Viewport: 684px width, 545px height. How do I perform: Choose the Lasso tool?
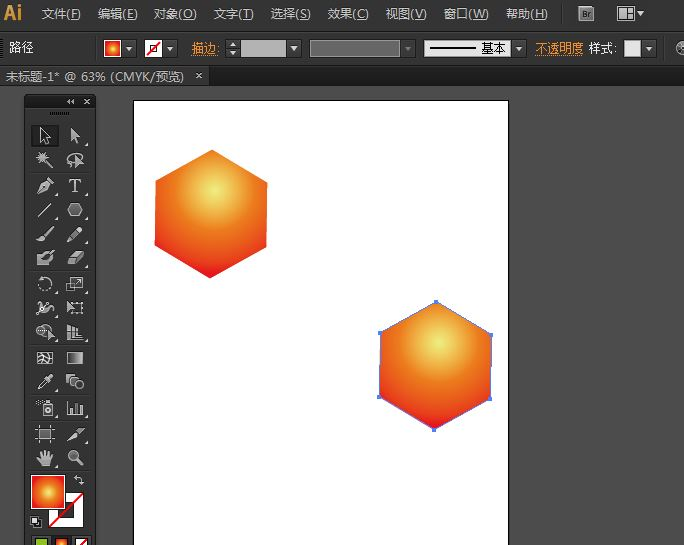click(75, 160)
